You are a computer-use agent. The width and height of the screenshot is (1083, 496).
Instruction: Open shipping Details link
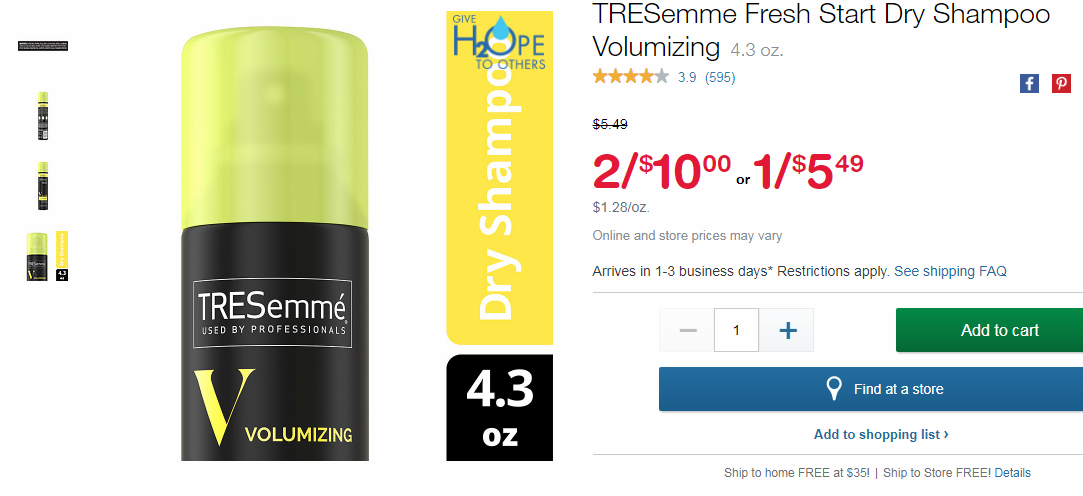pos(1013,473)
